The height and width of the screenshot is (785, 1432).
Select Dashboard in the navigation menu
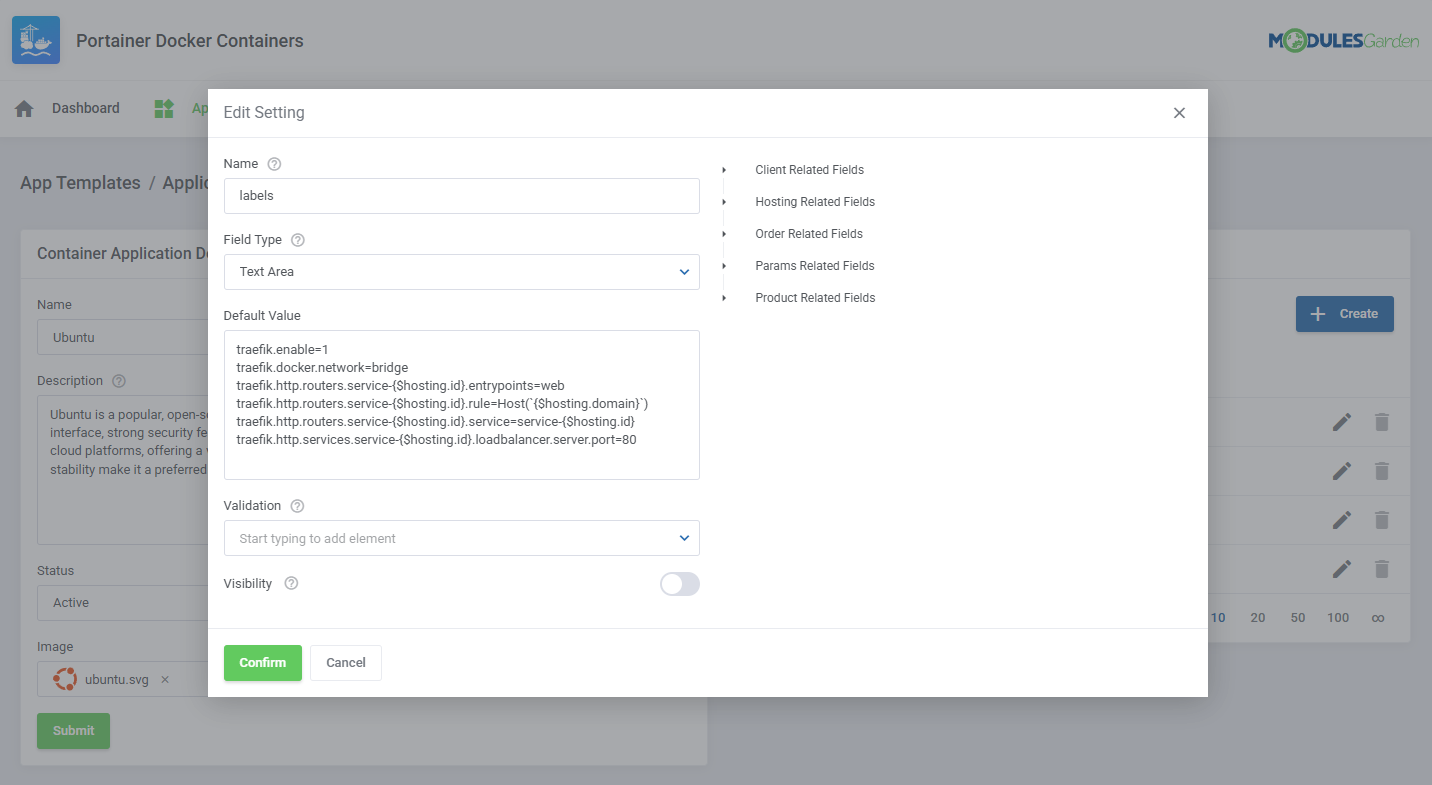click(85, 107)
